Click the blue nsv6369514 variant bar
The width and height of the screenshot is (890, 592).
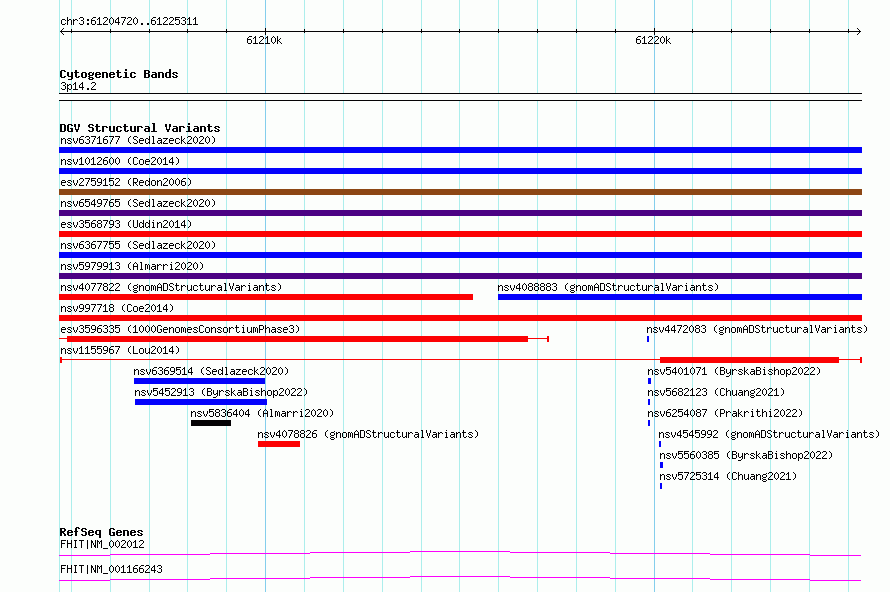click(199, 381)
